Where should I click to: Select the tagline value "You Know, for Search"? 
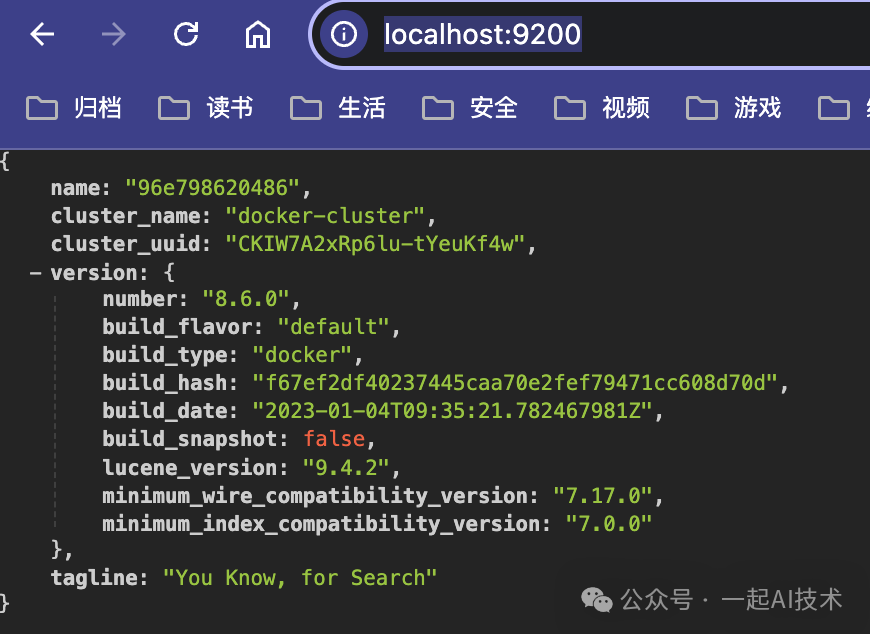(x=300, y=579)
